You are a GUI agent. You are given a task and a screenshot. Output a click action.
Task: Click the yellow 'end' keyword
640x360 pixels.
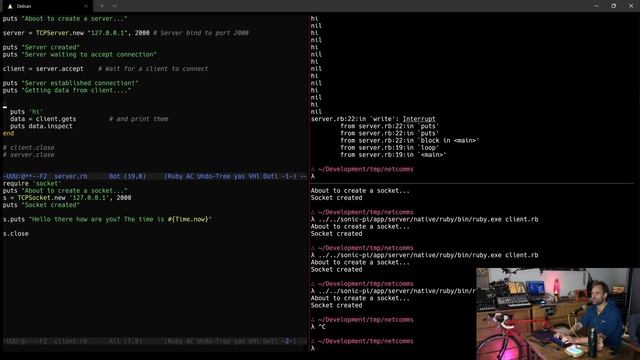8,133
